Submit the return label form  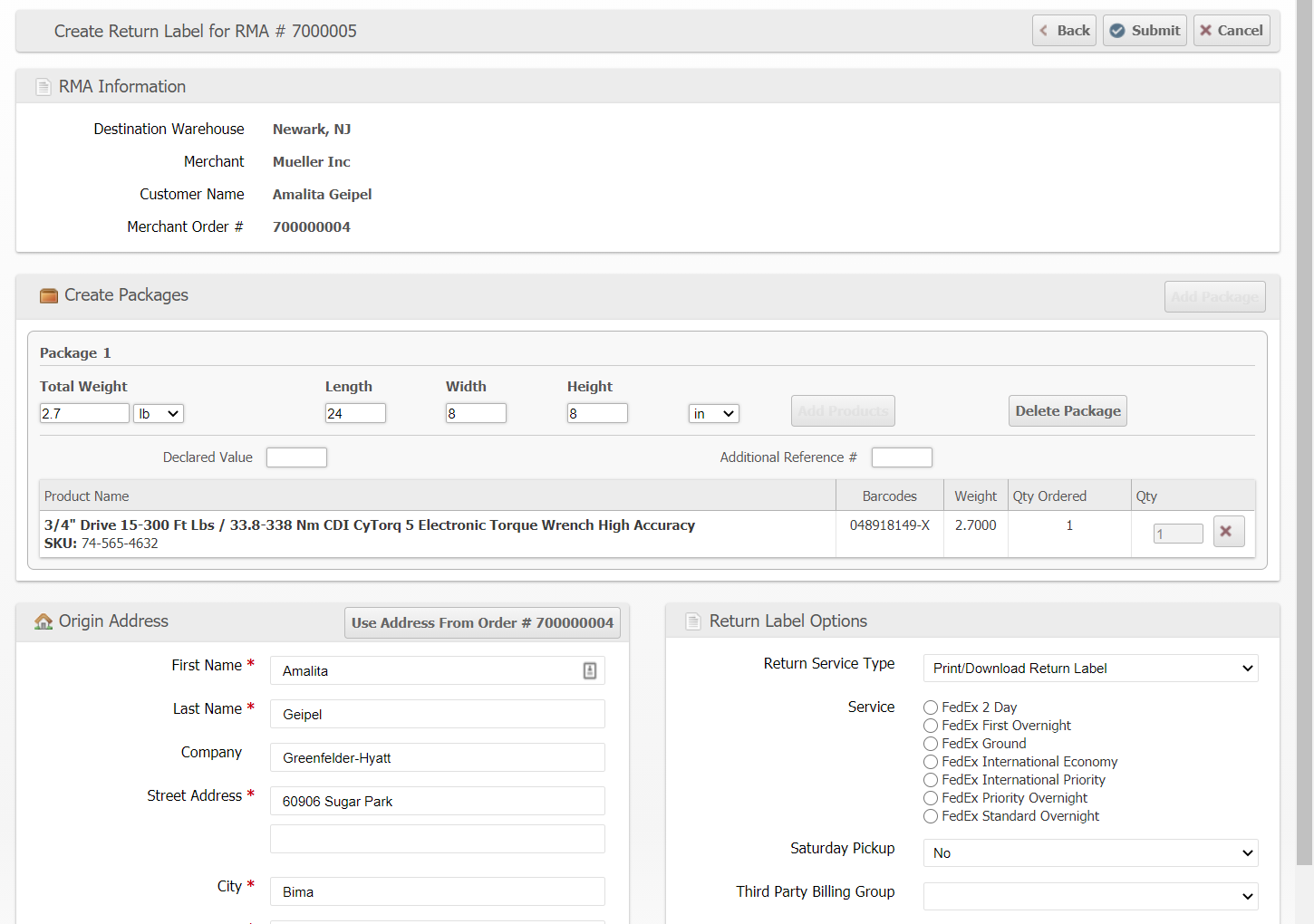click(x=1145, y=31)
